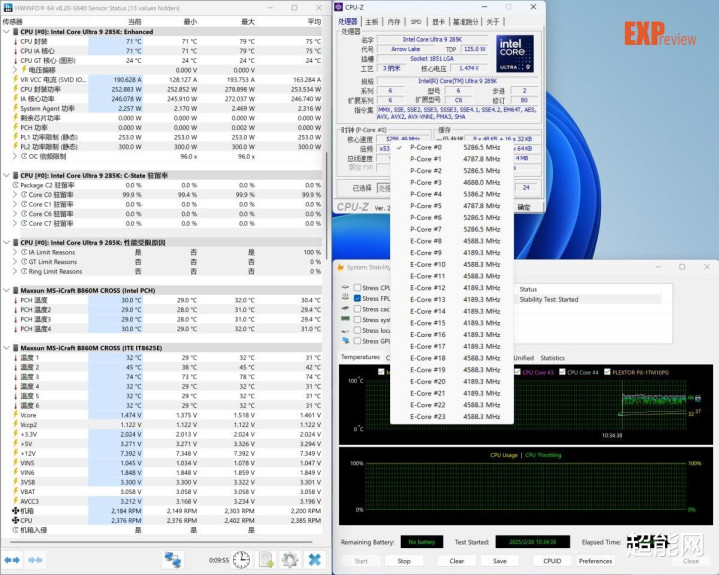Open the AIDA64 Statistics tab
Viewport: 719px width, 575px height.
coord(553,358)
